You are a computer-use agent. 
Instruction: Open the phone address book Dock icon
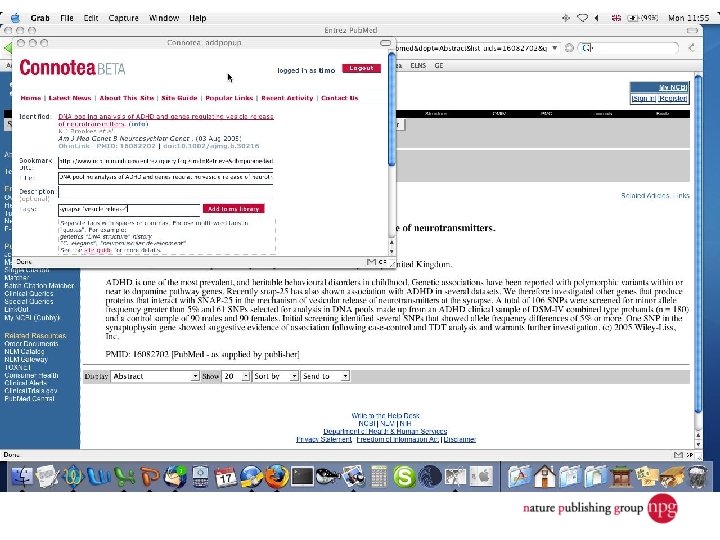point(200,476)
